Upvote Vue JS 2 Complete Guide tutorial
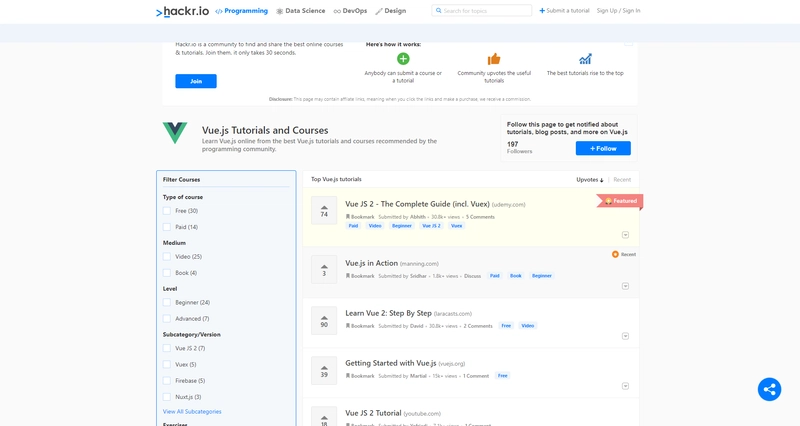Viewport: 800px width, 426px height. click(324, 210)
